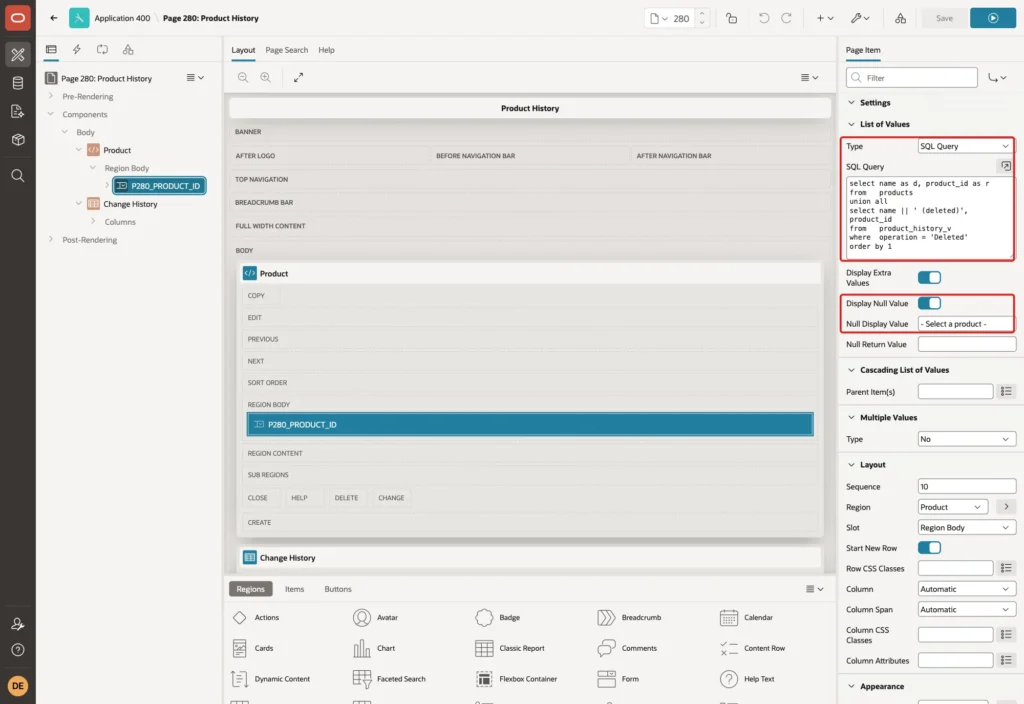Toggle Display Extra Values switch
This screenshot has height=704, width=1024.
point(929,278)
